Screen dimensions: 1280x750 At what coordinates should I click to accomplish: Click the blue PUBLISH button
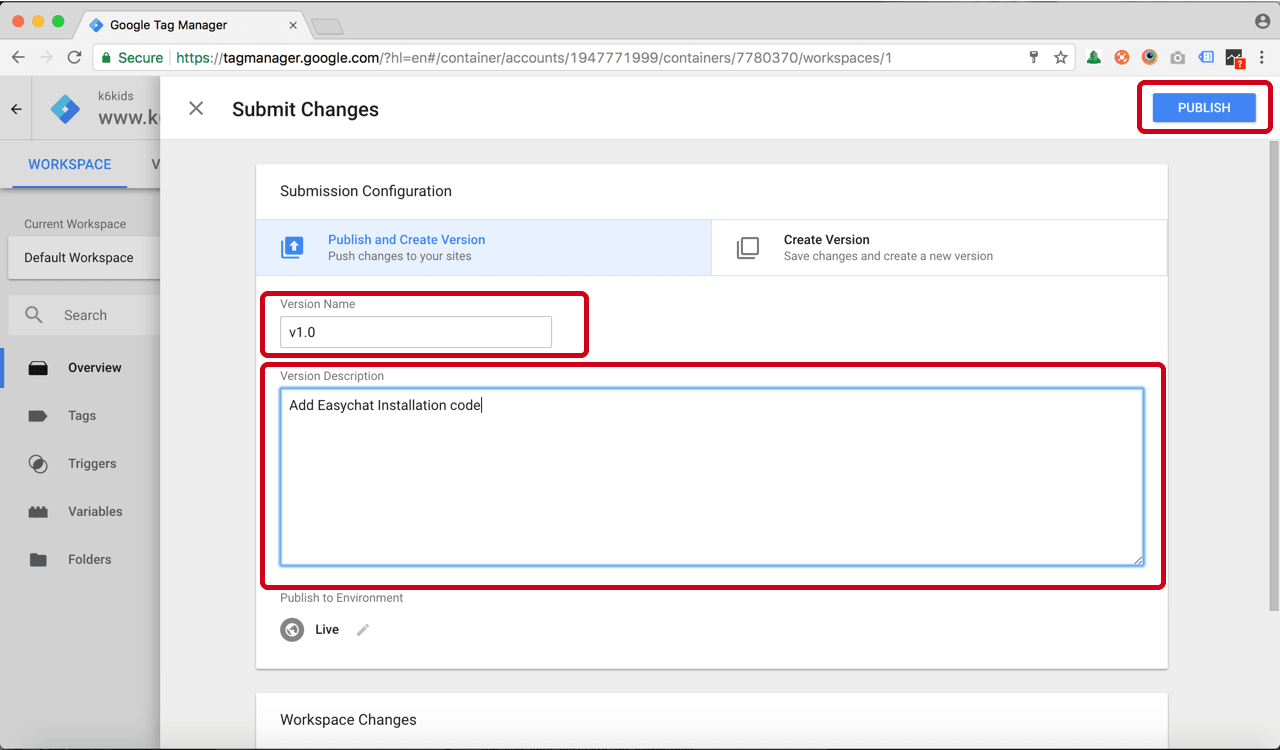click(1204, 108)
